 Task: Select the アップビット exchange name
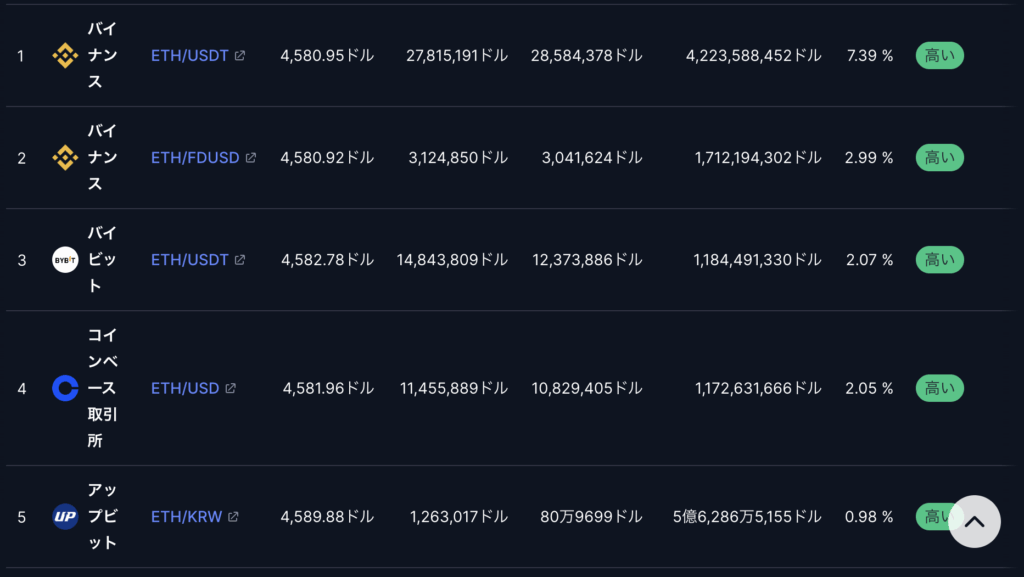103,517
